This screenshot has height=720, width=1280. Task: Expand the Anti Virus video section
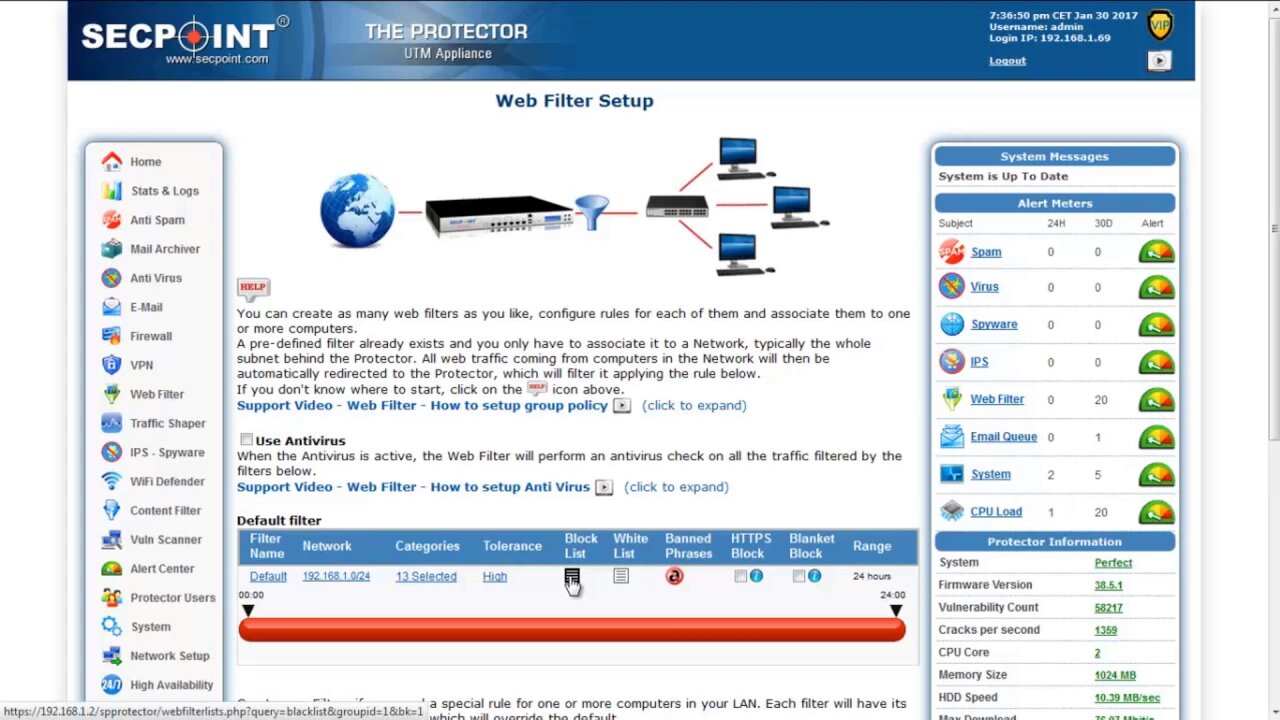pyautogui.click(x=676, y=487)
